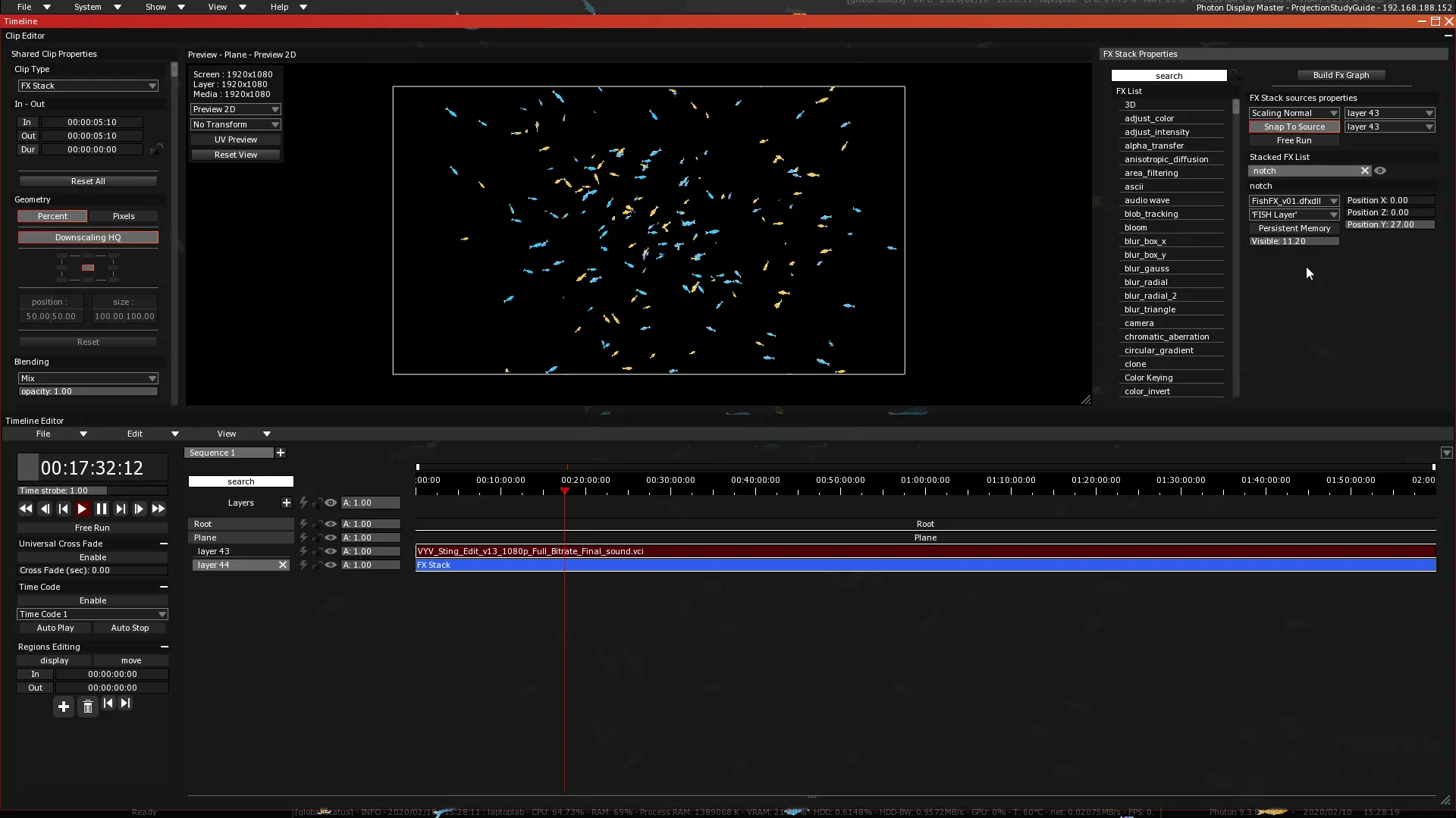This screenshot has width=1456, height=818.
Task: Open the Scaling Normal dropdown
Action: 1294,113
